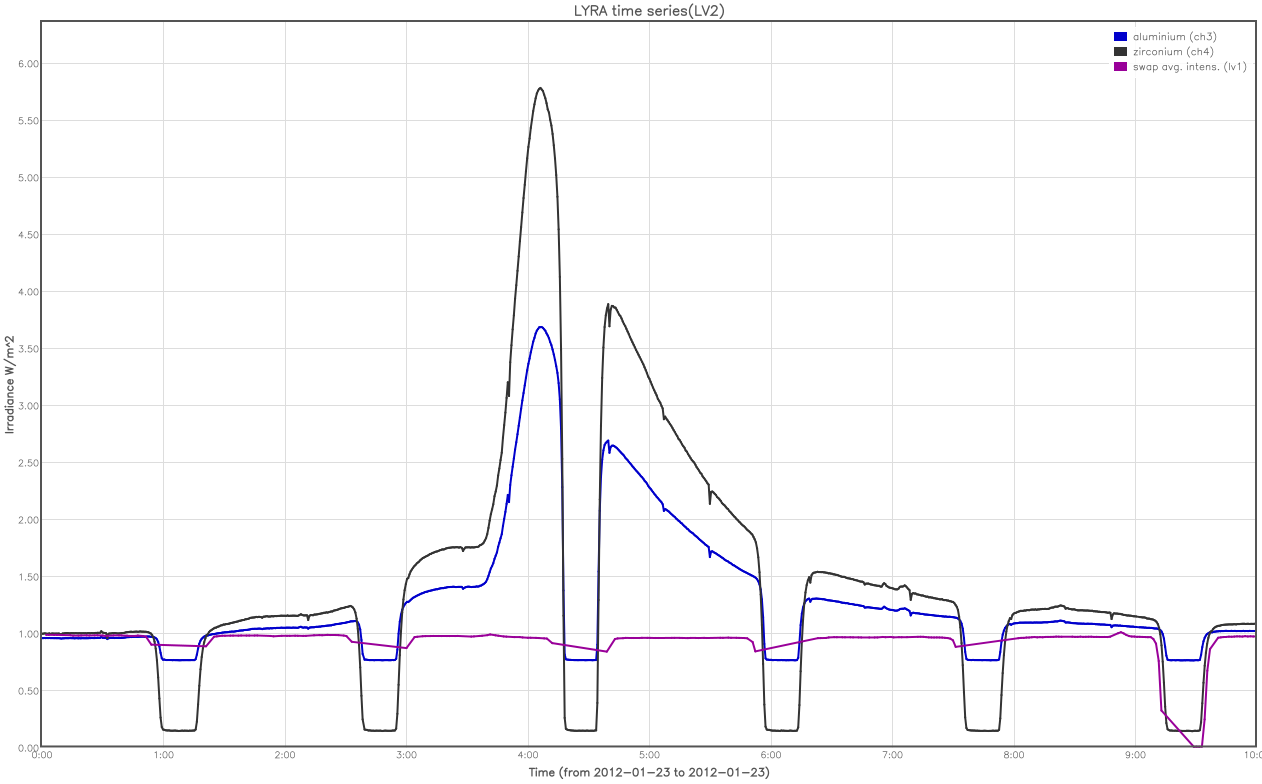Select the zirconium (ch4) legend label

coord(1173,52)
